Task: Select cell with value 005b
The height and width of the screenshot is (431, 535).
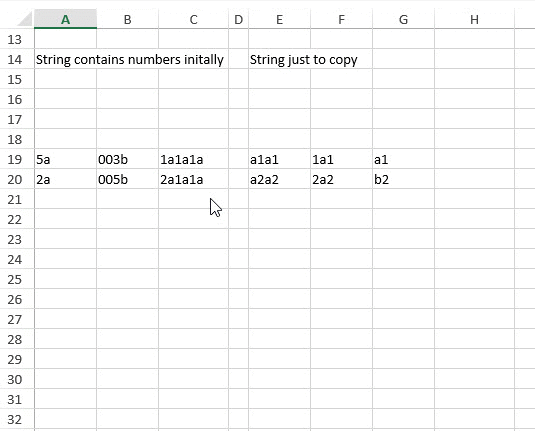Action: (x=128, y=179)
